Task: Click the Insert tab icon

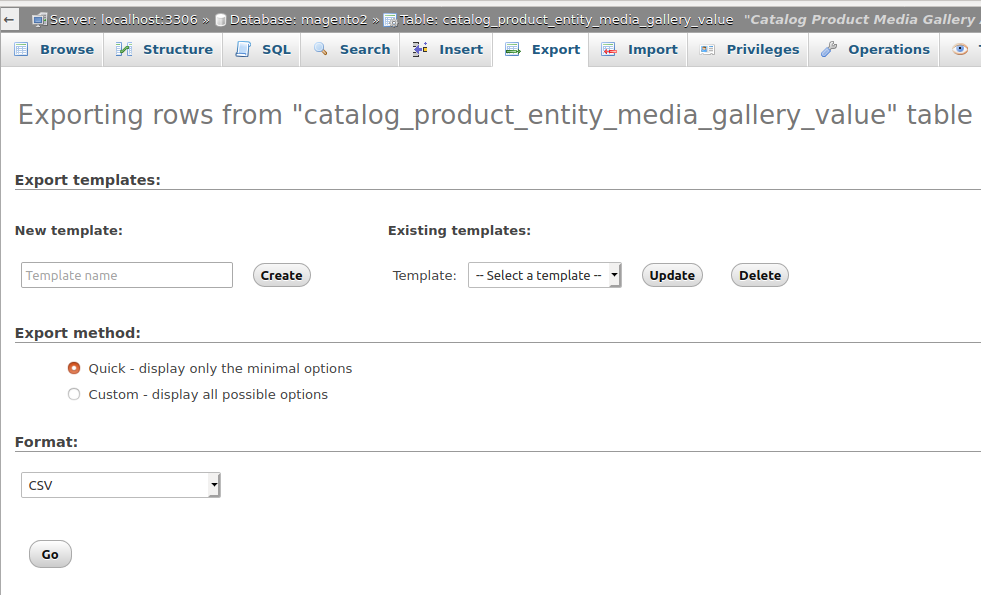Action: tap(420, 49)
